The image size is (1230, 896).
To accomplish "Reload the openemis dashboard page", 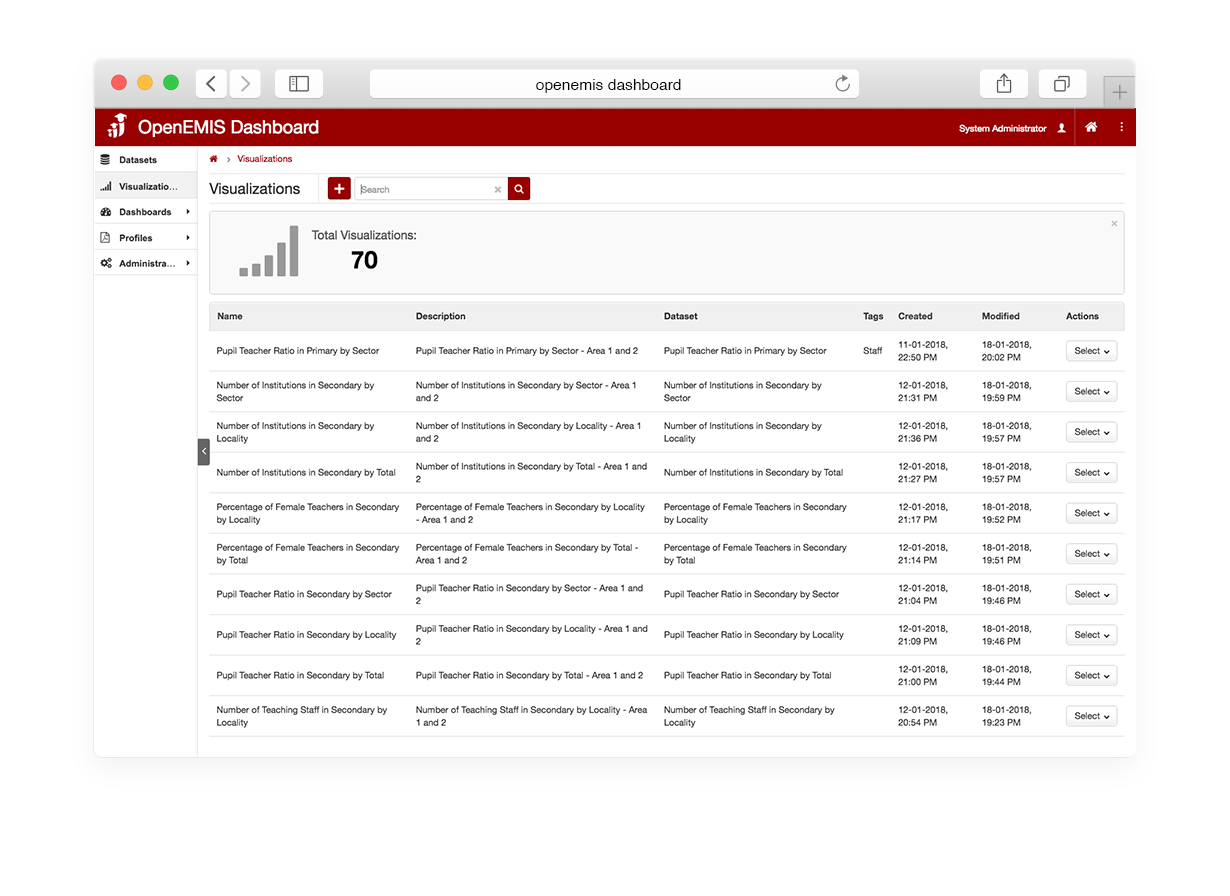I will [843, 84].
